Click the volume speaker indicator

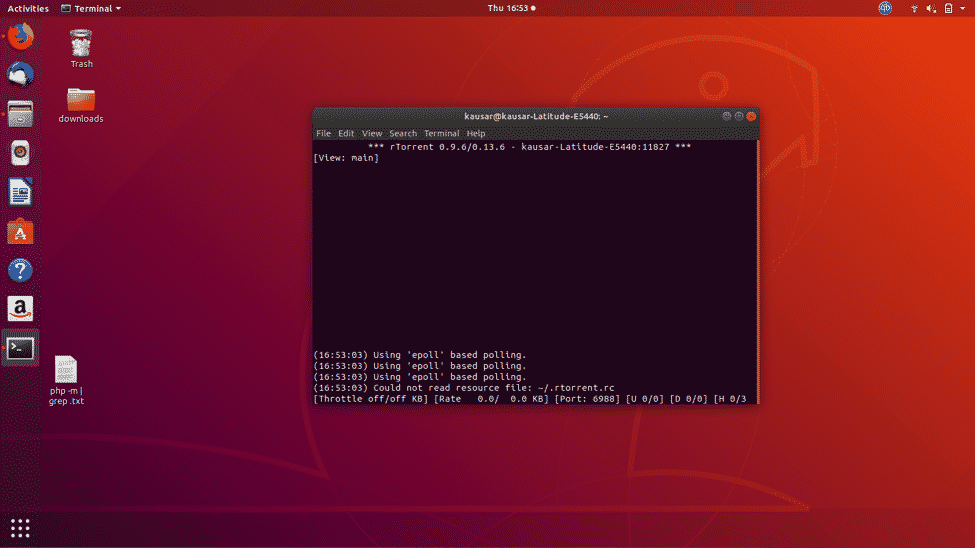931,9
